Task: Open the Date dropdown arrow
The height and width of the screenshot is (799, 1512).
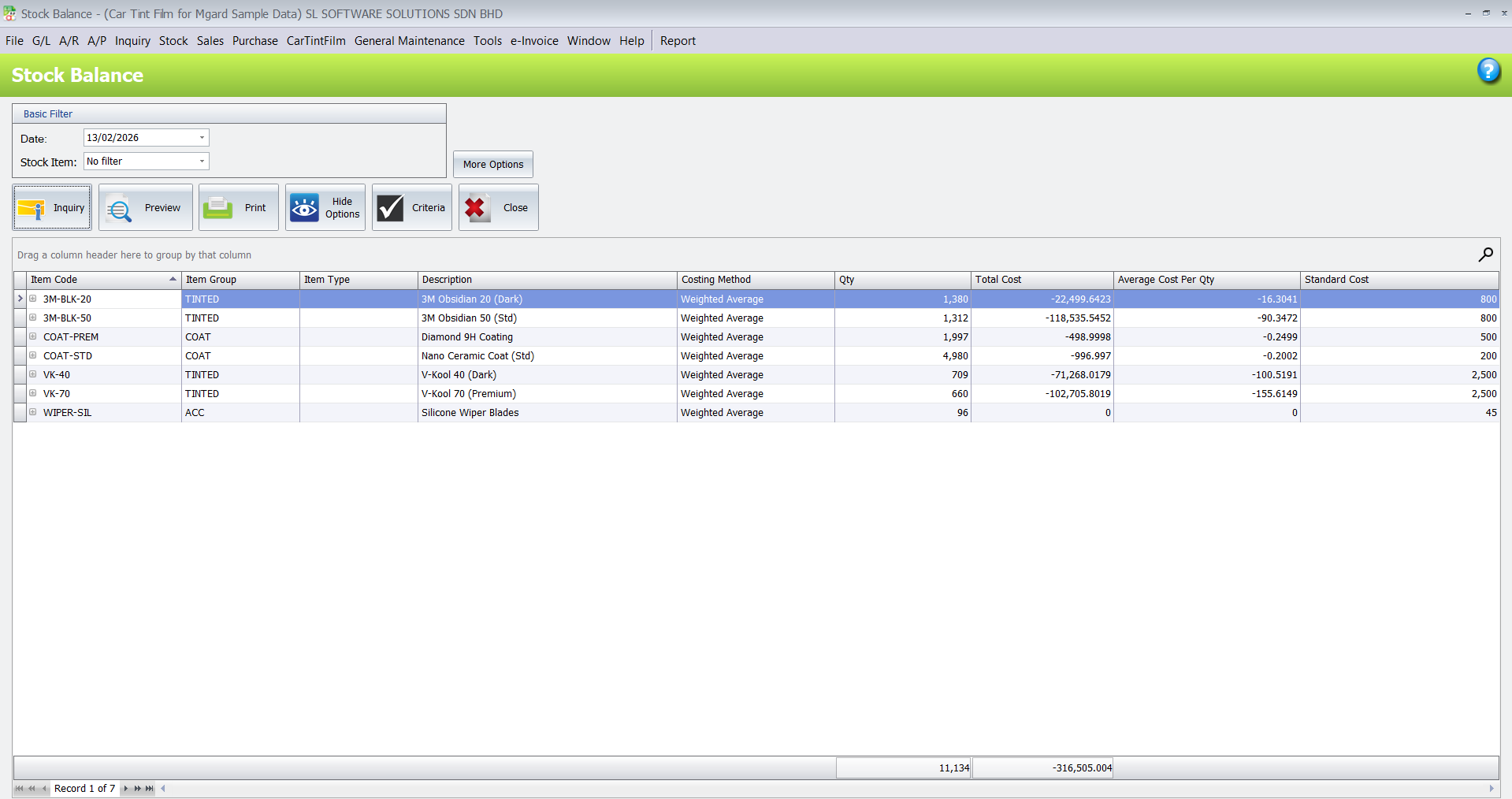Action: point(202,138)
